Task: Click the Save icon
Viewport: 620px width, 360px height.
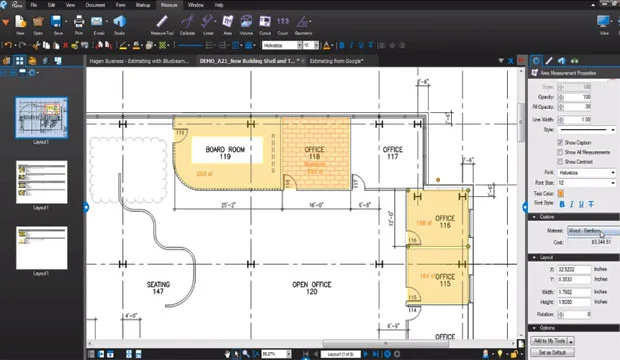Action: tap(57, 22)
